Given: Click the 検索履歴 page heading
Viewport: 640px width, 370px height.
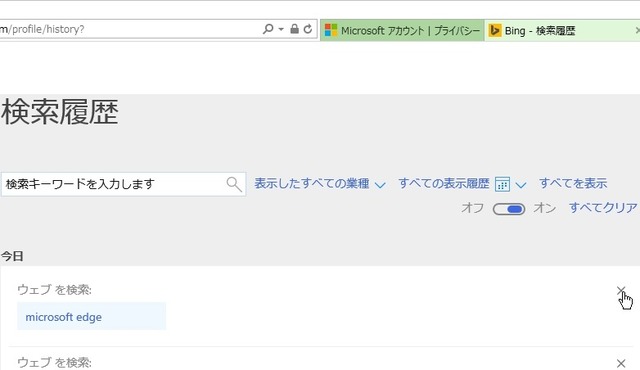Looking at the screenshot, I should point(60,112).
